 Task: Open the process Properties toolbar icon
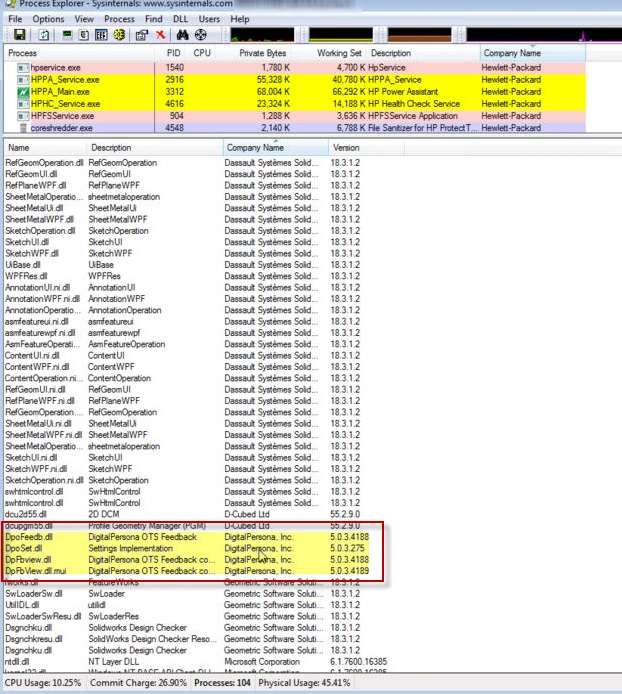[142, 35]
